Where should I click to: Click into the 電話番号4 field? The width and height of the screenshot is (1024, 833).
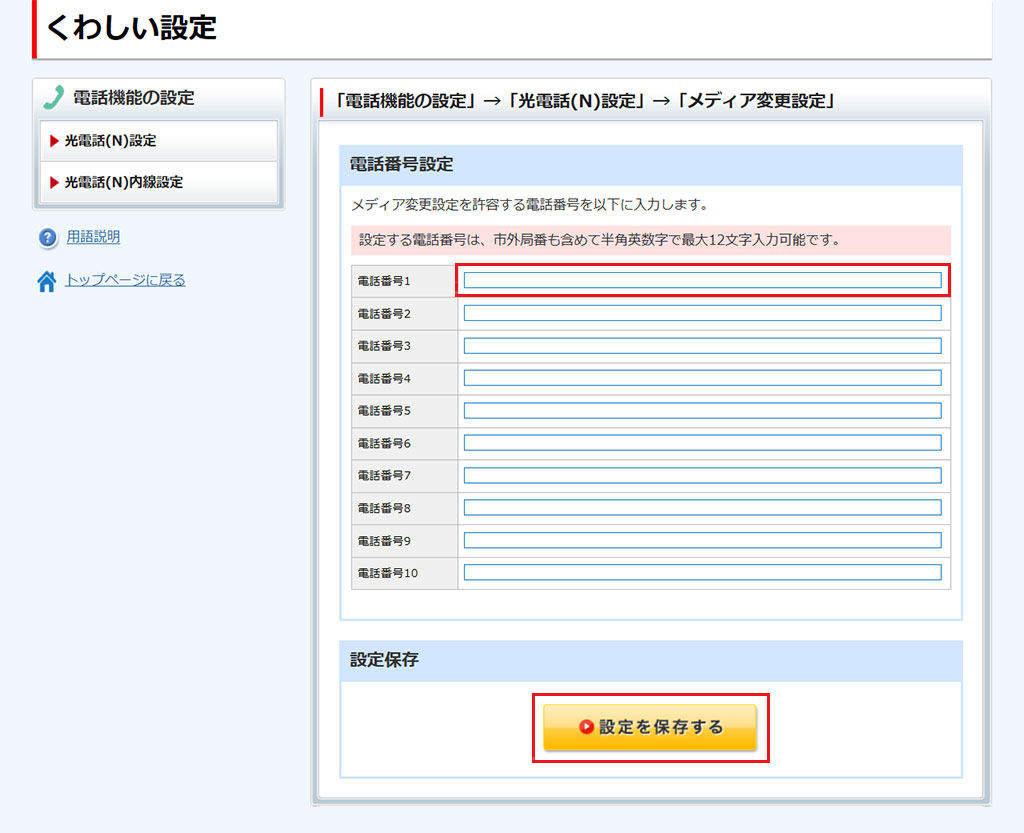tap(702, 378)
